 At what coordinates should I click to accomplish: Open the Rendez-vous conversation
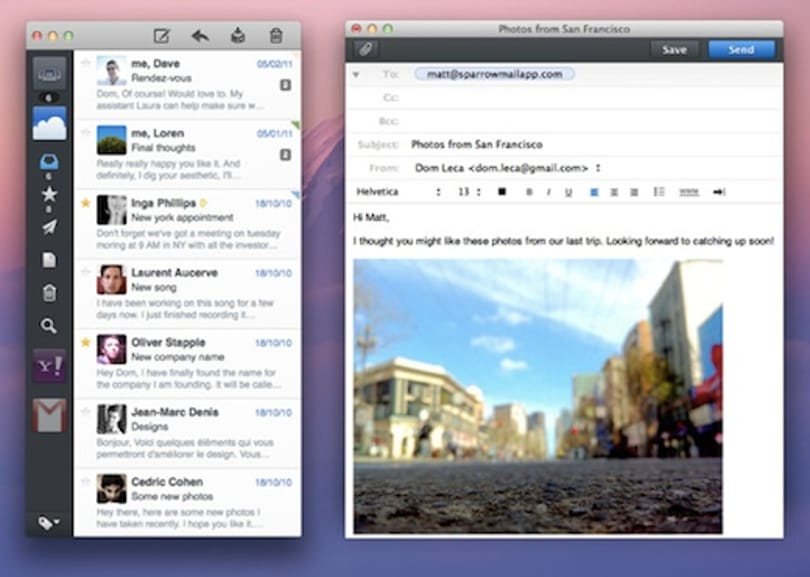(x=188, y=85)
